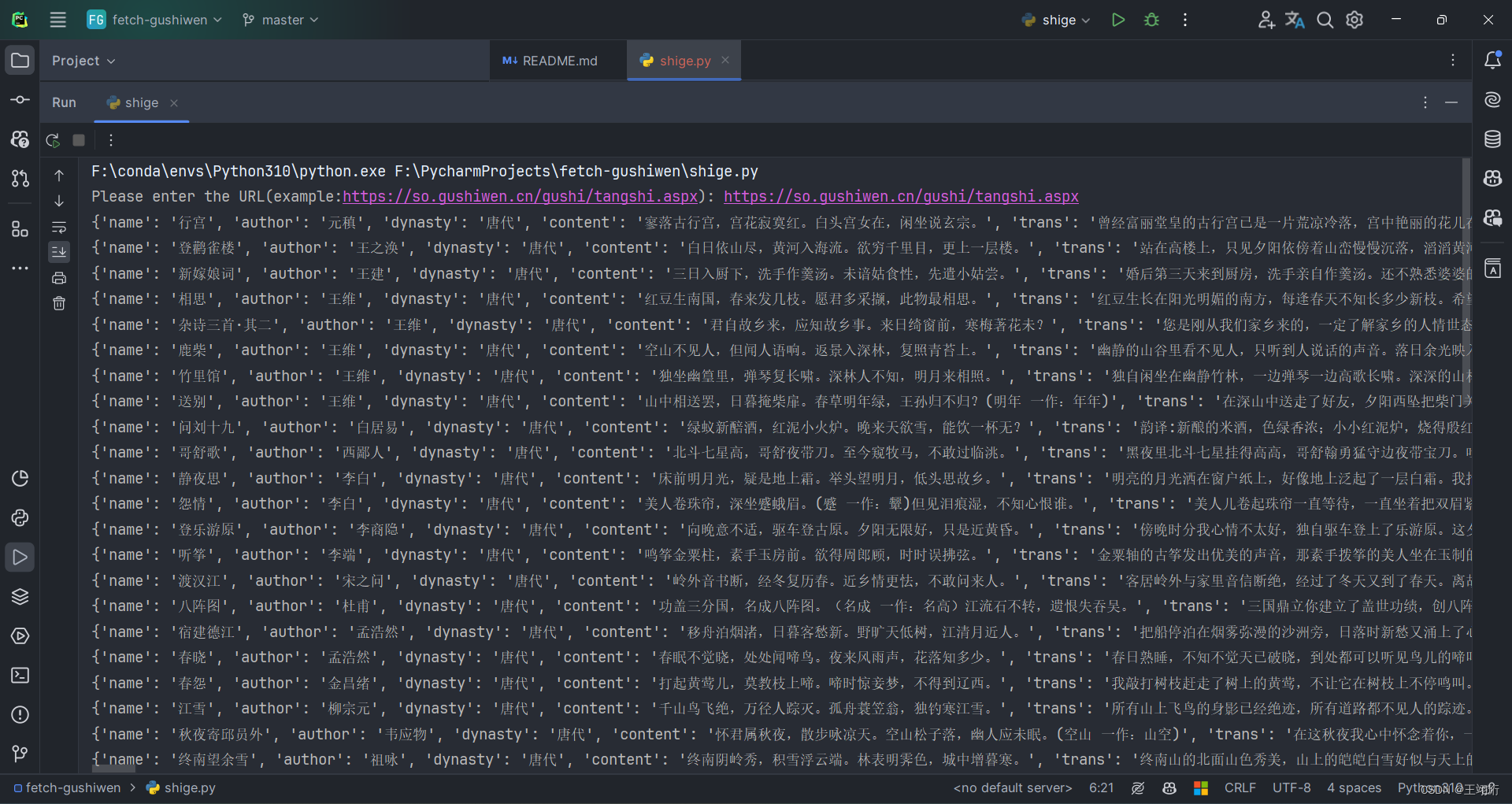Stop the running shige process
This screenshot has width=1512, height=804.
79,140
